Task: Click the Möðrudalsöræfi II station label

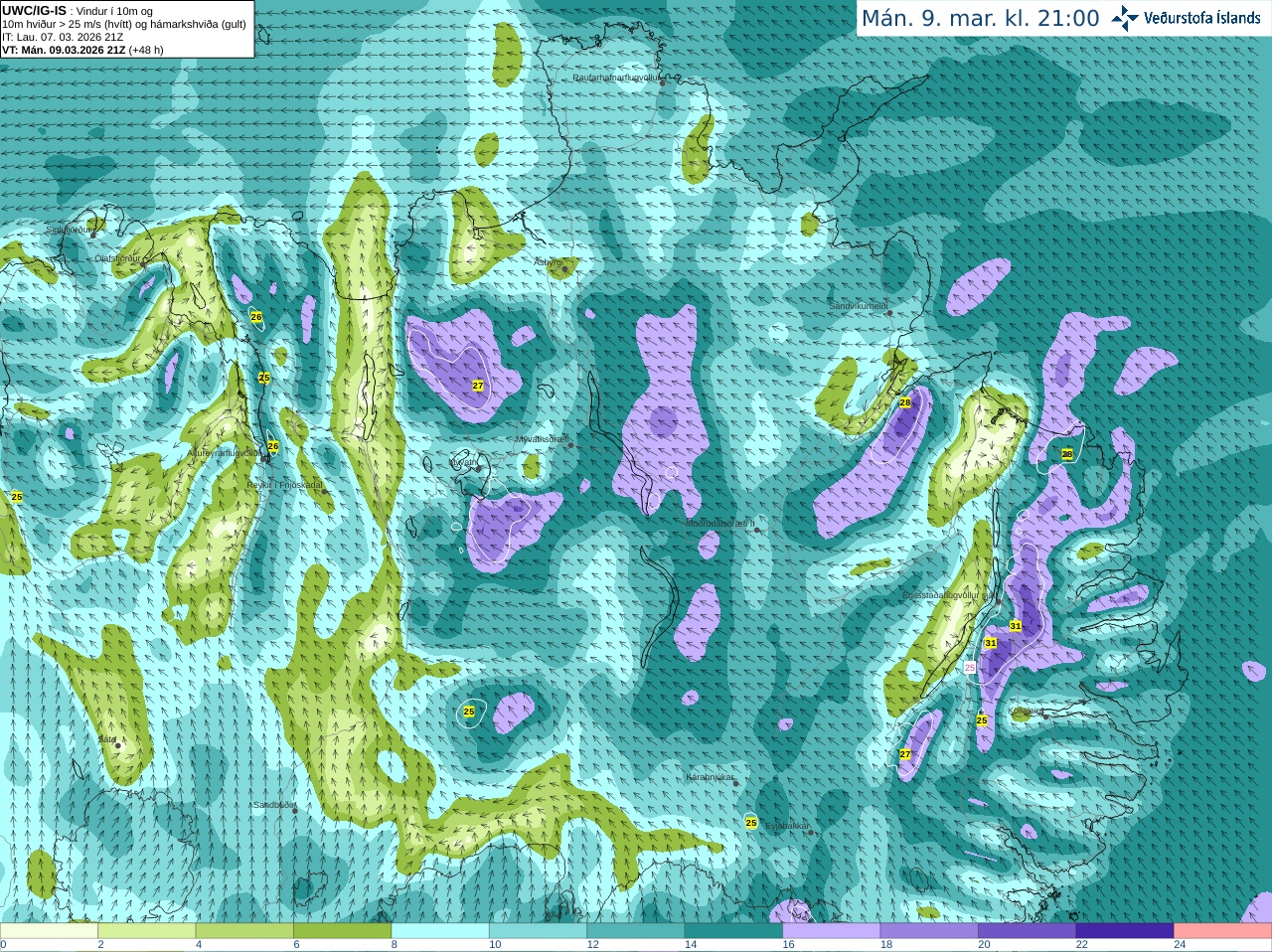Action: [720, 523]
